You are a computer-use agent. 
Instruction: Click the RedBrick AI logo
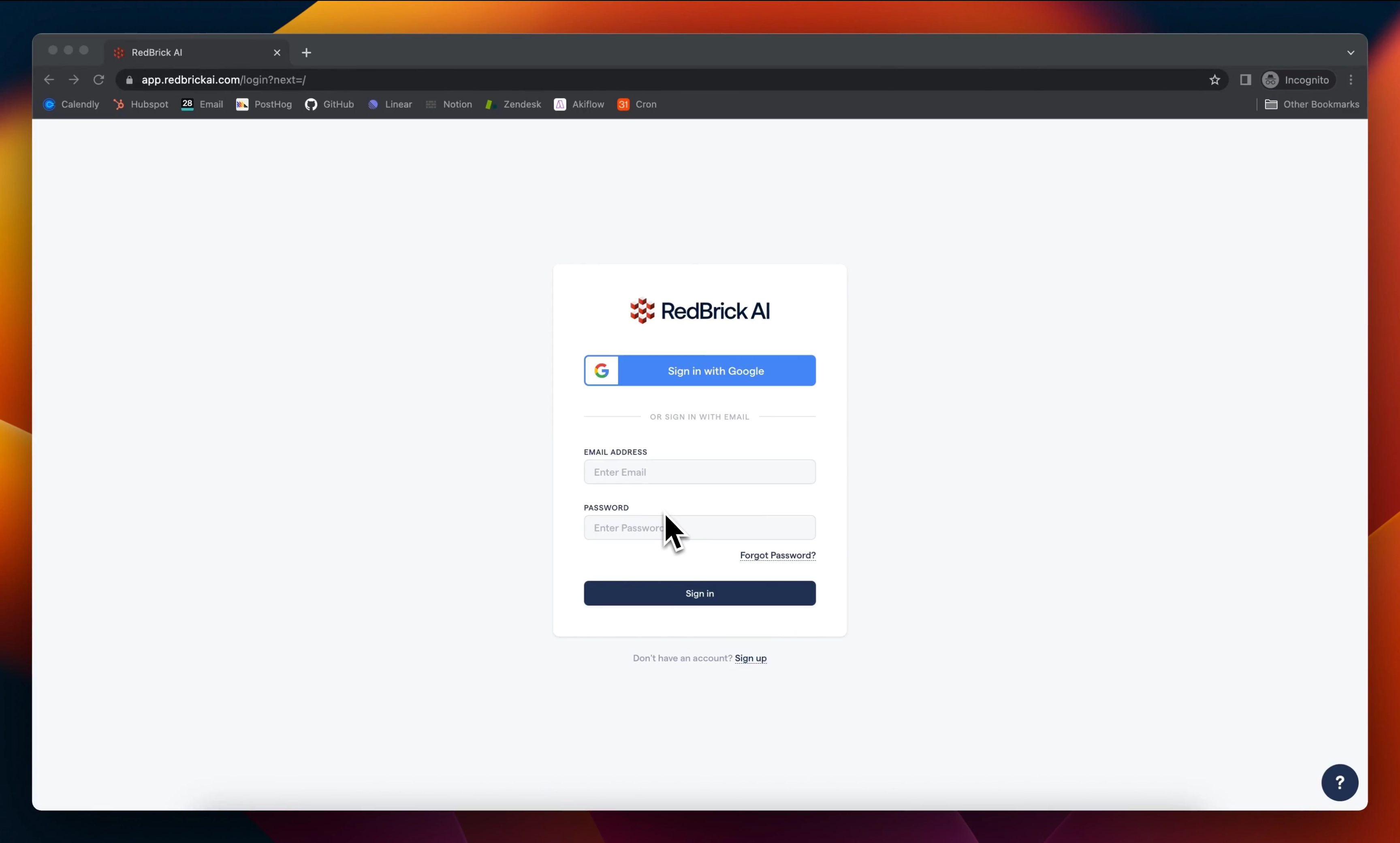[700, 310]
